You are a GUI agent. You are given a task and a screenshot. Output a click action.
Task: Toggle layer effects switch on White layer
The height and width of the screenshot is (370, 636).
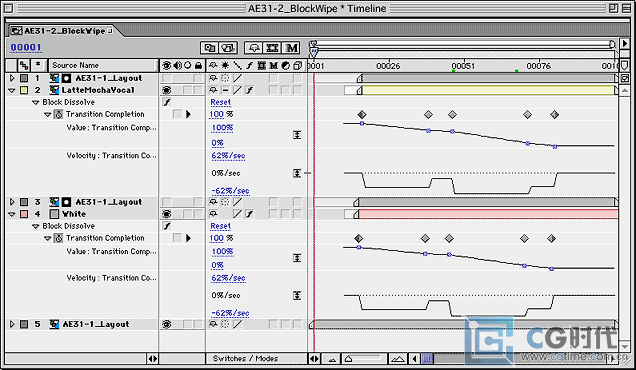[x=249, y=214]
